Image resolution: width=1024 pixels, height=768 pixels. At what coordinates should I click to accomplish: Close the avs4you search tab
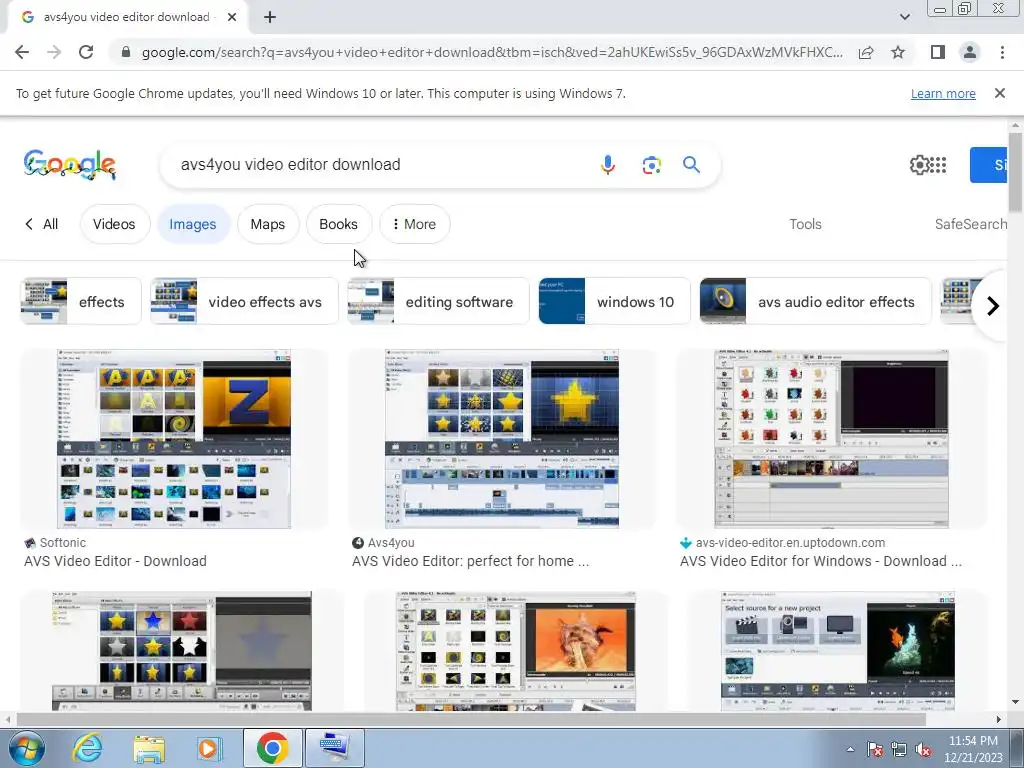pyautogui.click(x=231, y=18)
